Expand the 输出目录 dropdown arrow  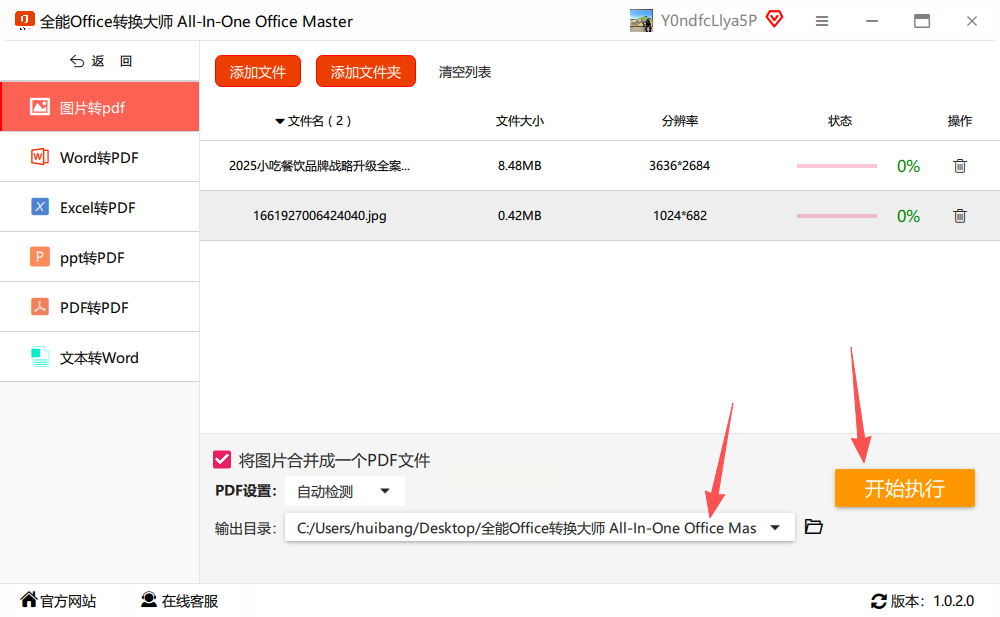point(775,528)
